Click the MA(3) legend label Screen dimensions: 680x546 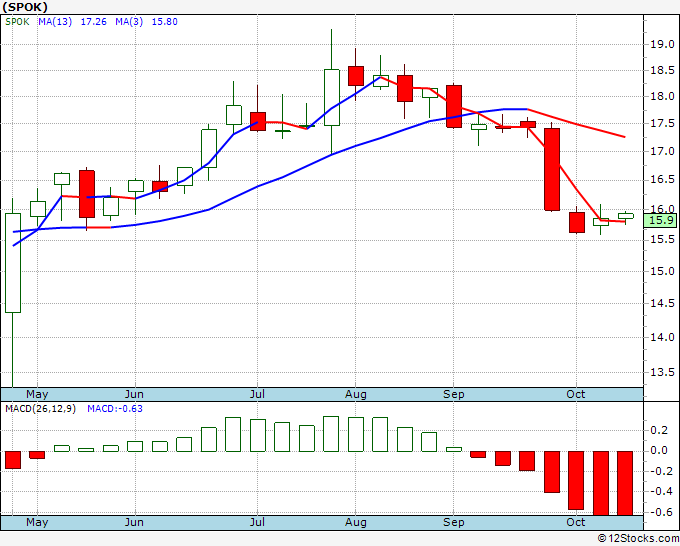[129, 22]
